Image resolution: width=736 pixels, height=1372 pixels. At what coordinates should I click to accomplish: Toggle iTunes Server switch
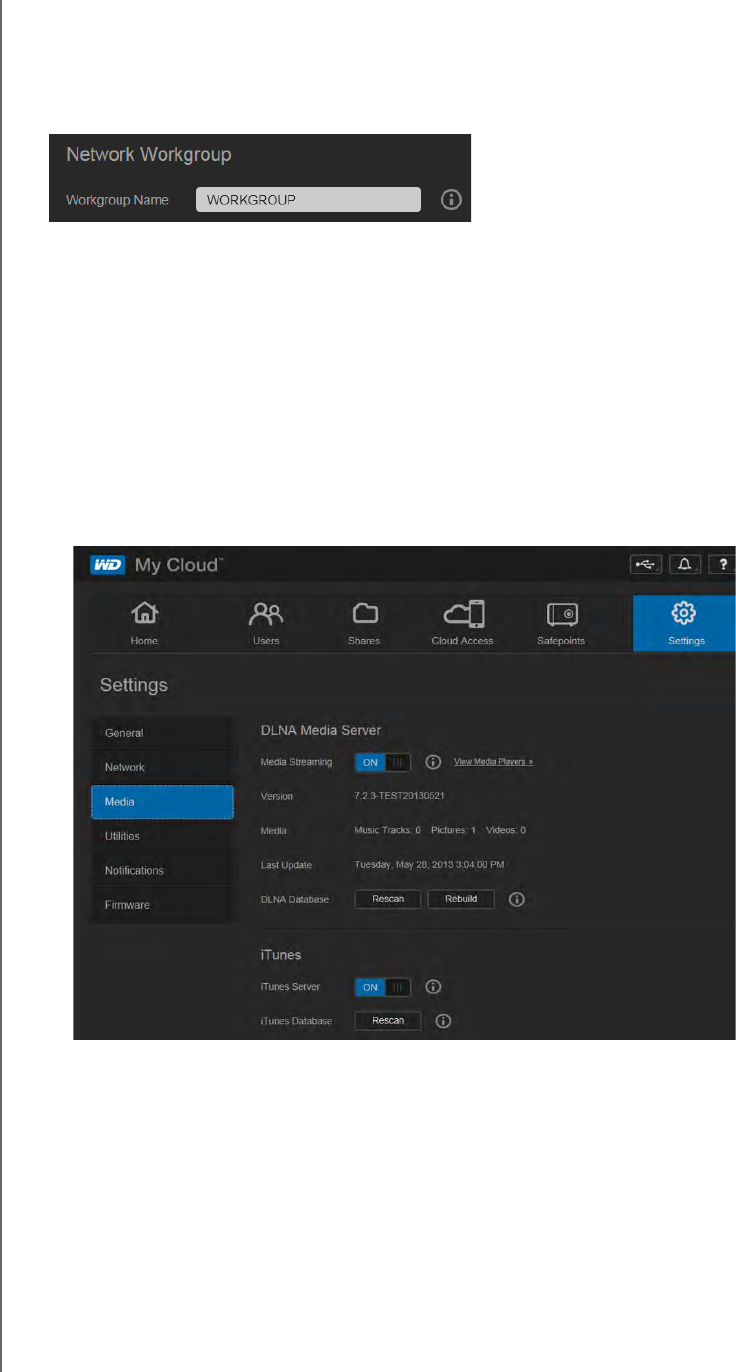[383, 987]
